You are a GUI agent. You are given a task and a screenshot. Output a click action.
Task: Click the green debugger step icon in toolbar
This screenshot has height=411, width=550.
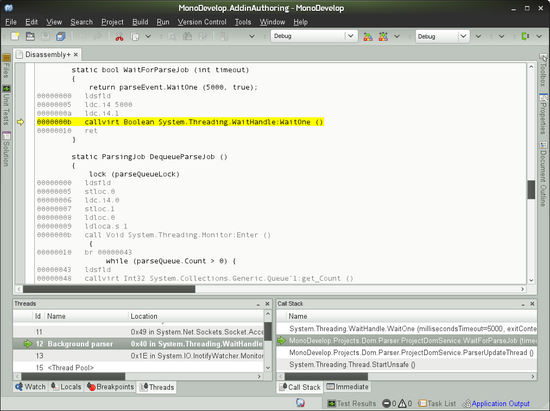pos(525,36)
